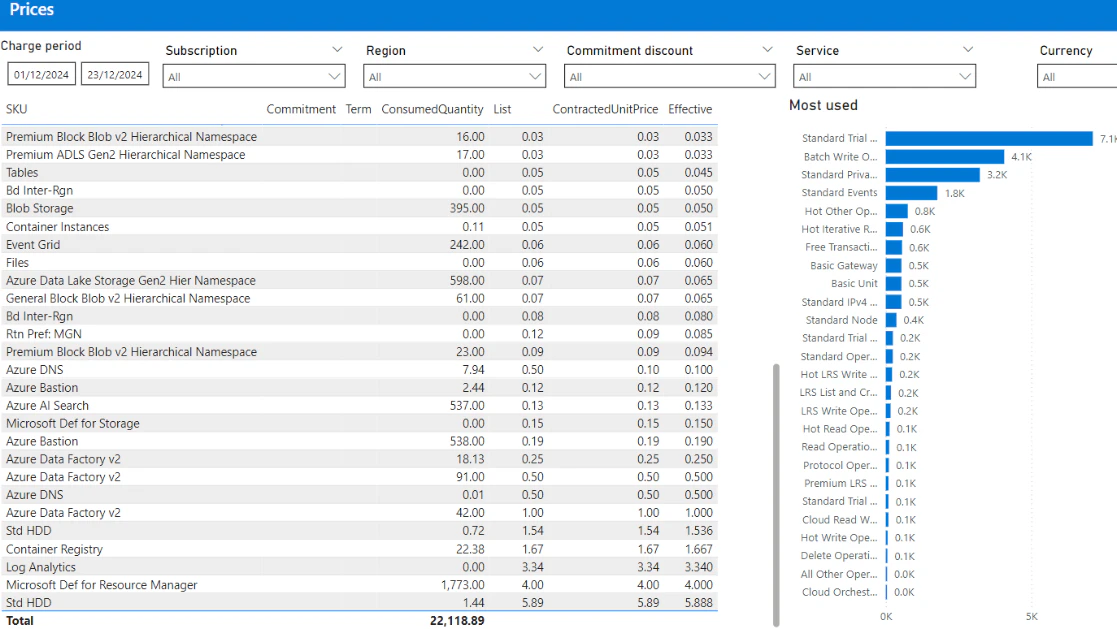
Task: Click the 'Most used' chart title
Action: coord(824,105)
